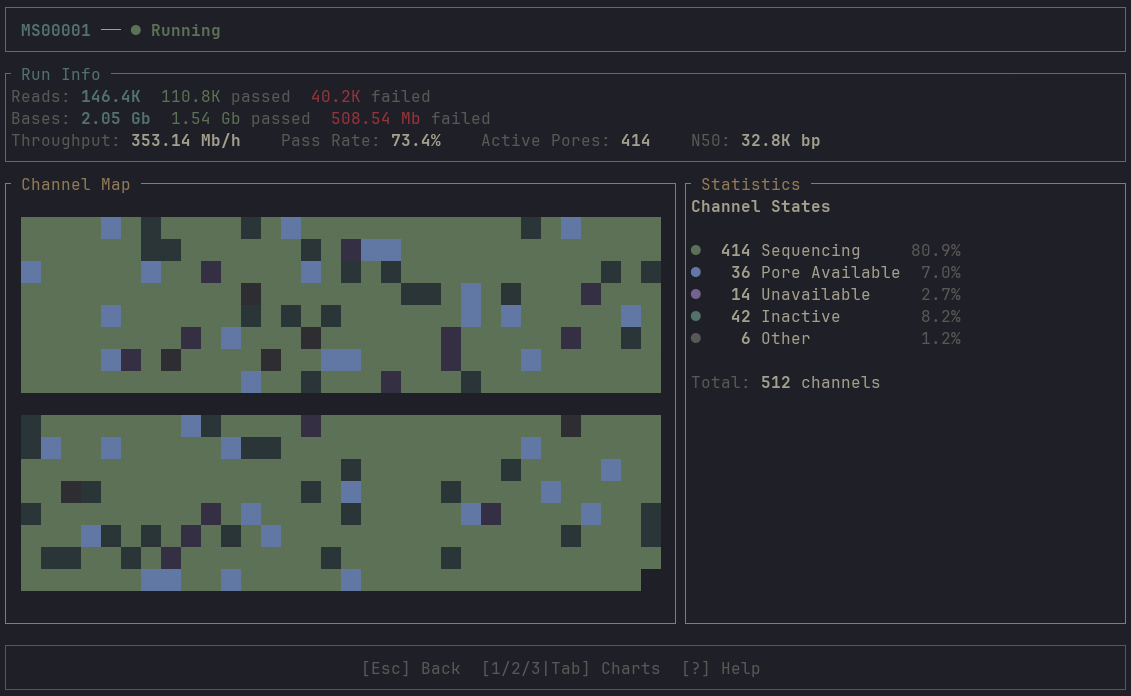This screenshot has width=1131, height=696.
Task: Click the teal Inactive state icon
Action: (697, 316)
